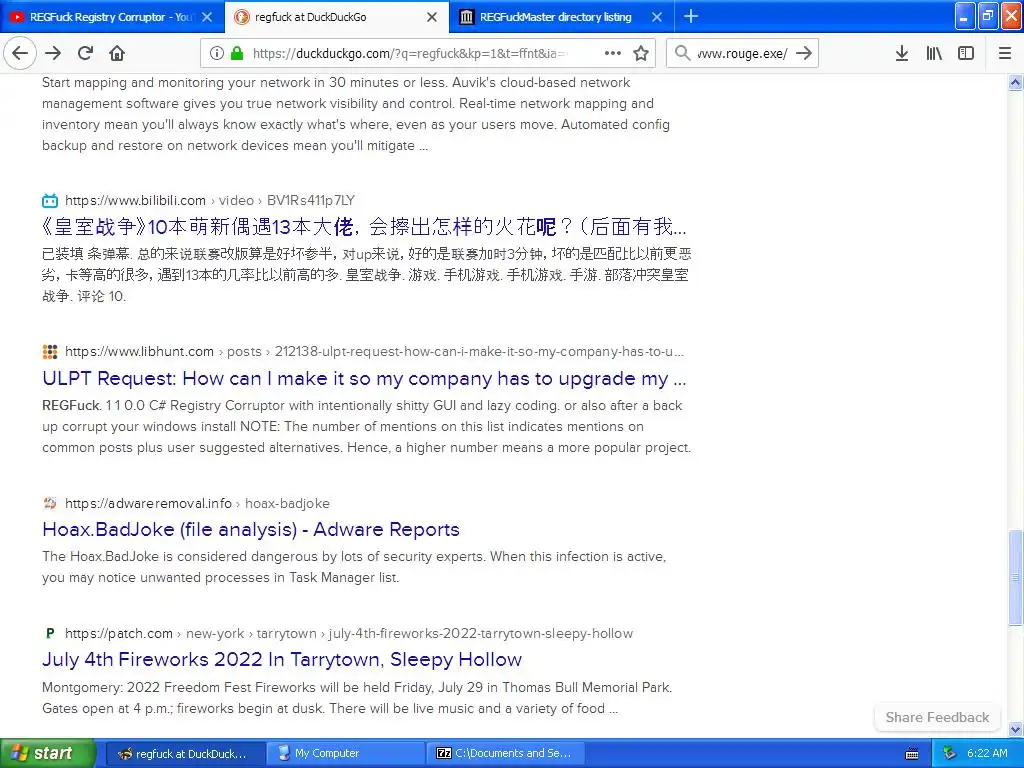Close the REGFuck Registry Corruptor tab
The height and width of the screenshot is (768, 1024).
click(x=207, y=17)
